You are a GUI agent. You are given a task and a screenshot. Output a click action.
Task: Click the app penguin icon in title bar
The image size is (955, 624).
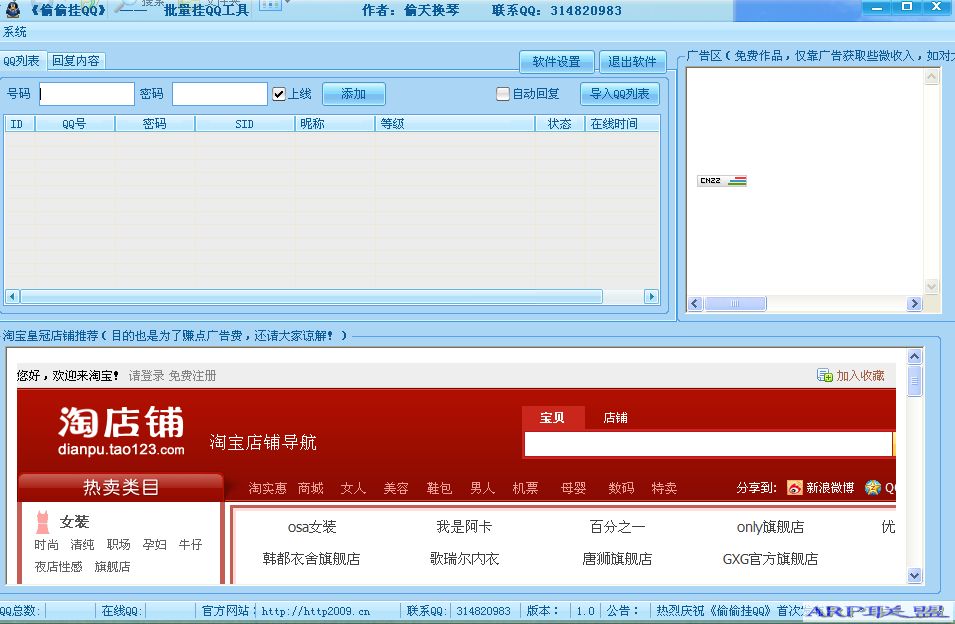[x=12, y=9]
